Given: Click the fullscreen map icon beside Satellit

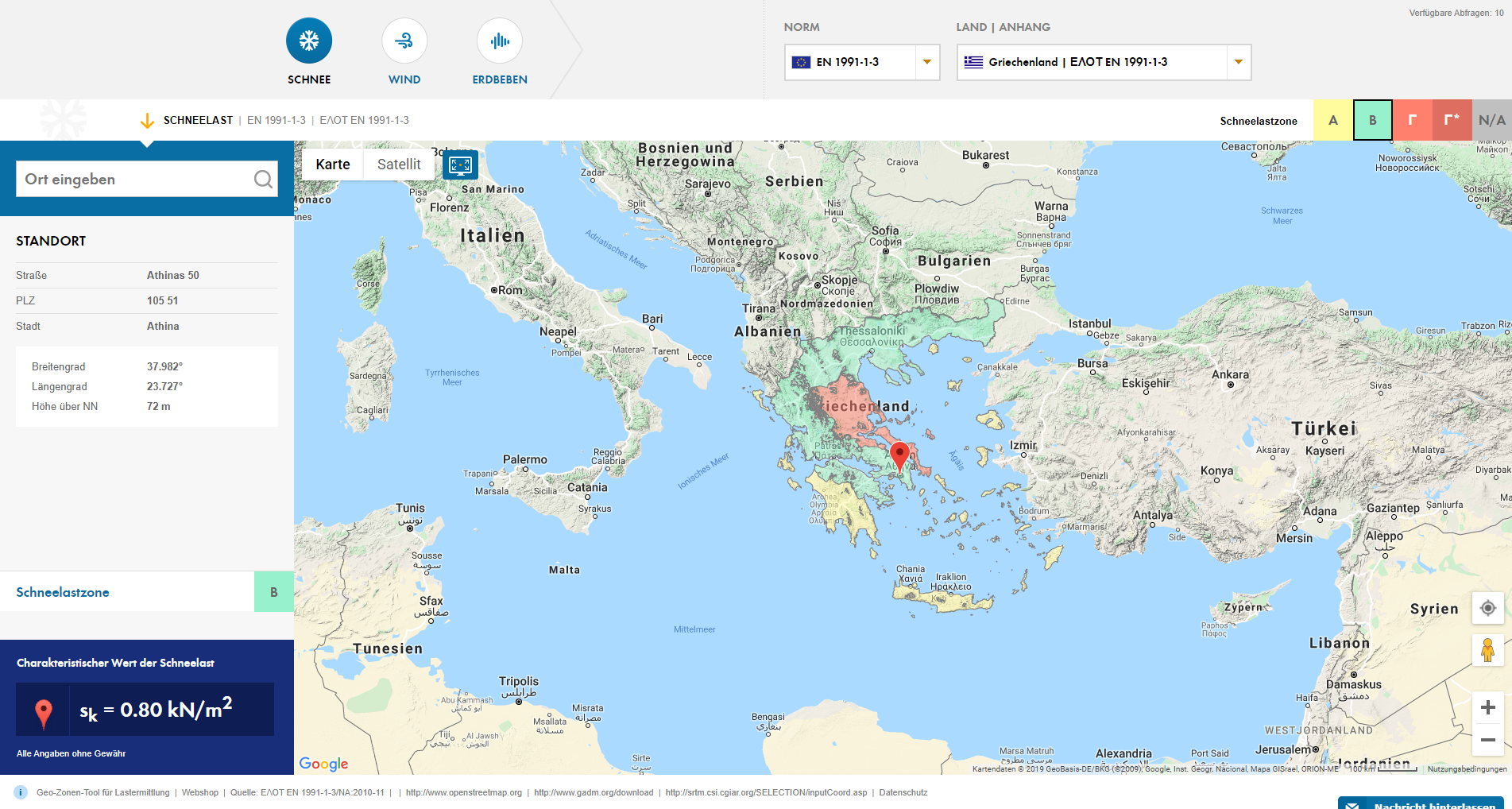Looking at the screenshot, I should (461, 165).
